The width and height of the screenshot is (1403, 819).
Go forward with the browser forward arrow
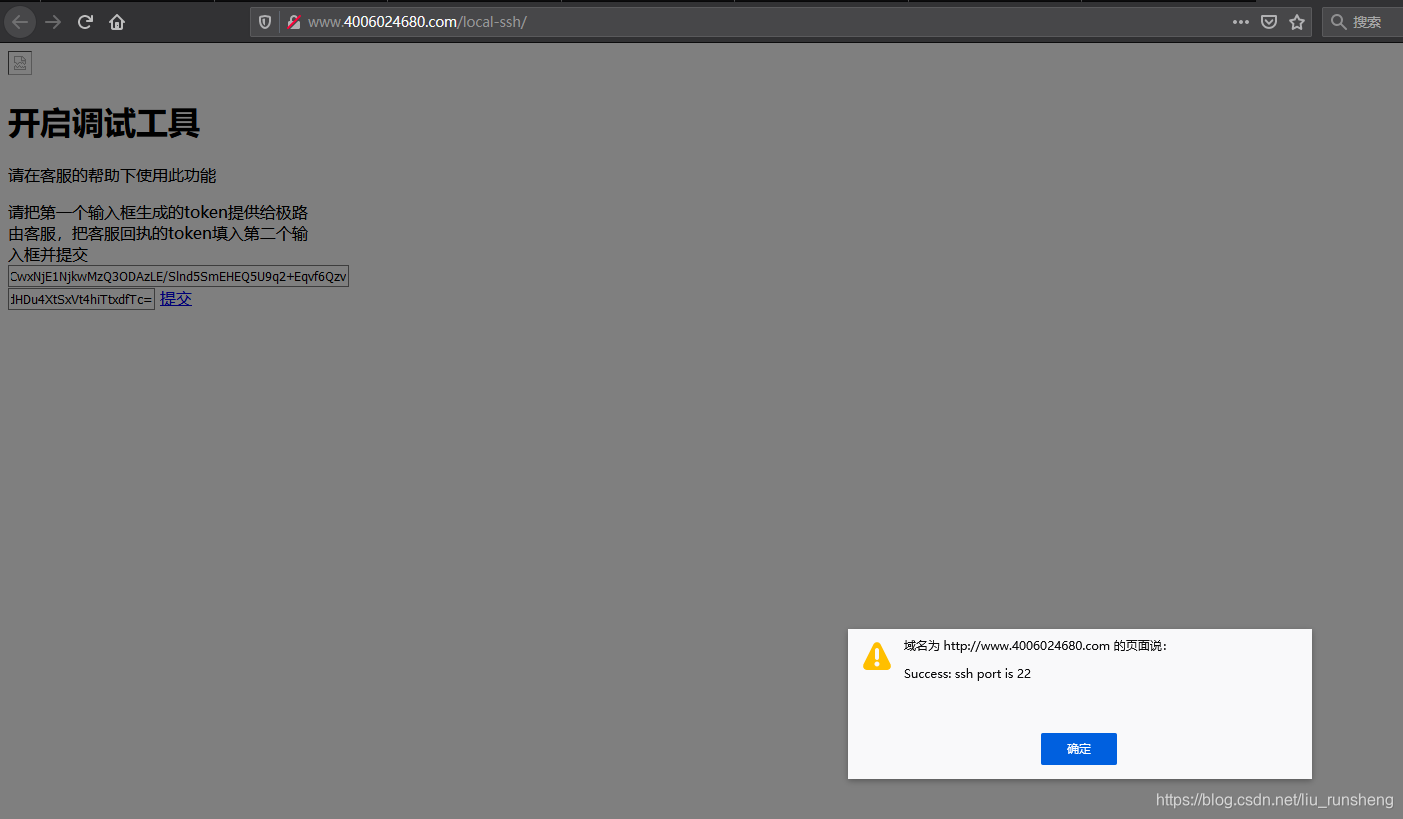pyautogui.click(x=53, y=22)
